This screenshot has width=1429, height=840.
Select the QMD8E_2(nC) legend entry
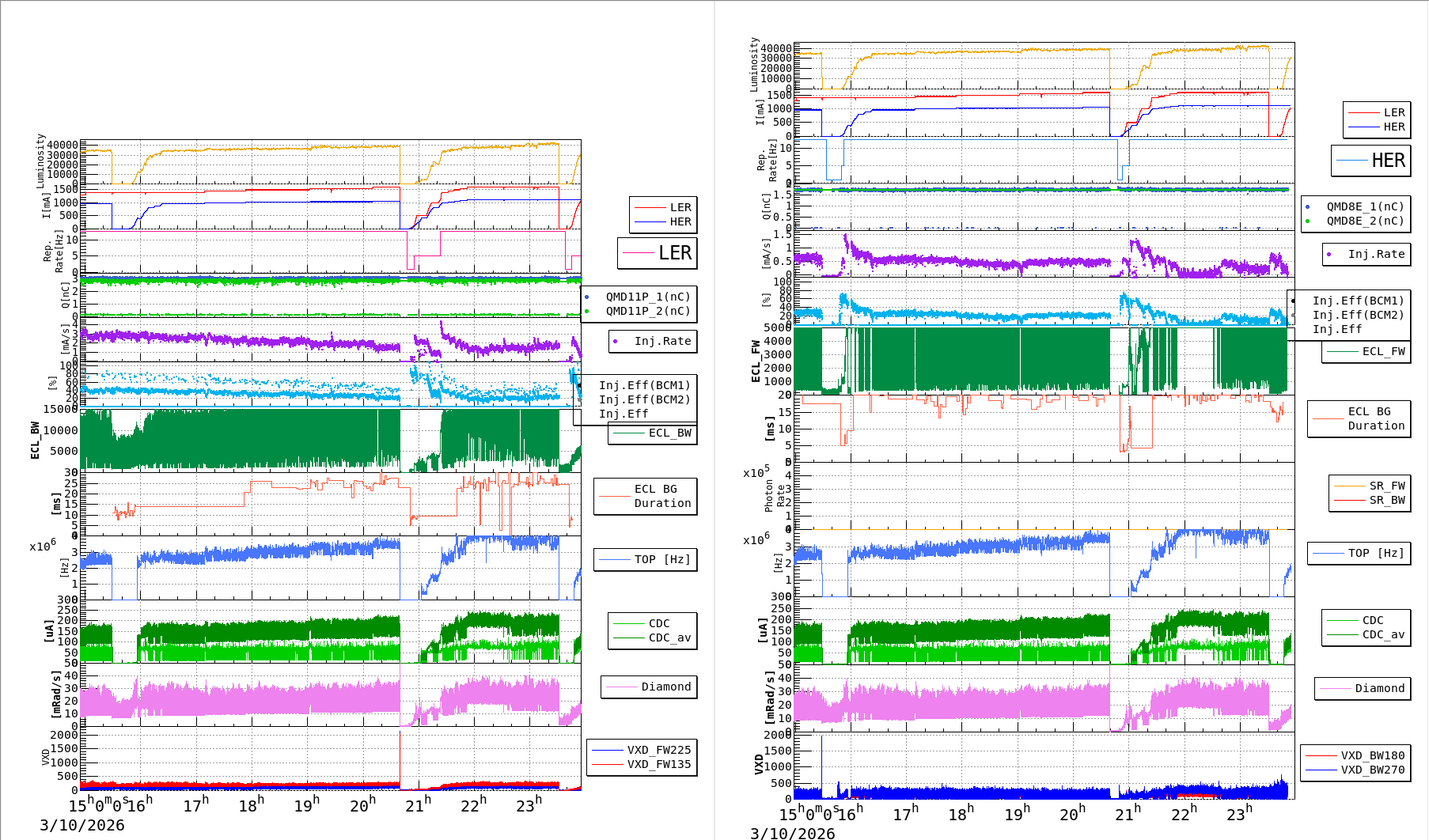(x=1365, y=221)
